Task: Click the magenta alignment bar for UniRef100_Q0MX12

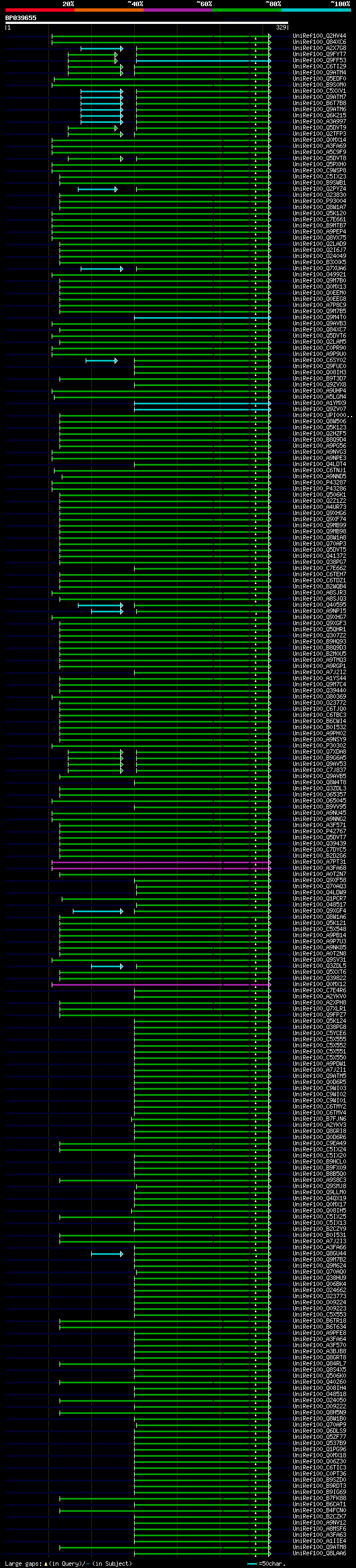Action: 161,985
